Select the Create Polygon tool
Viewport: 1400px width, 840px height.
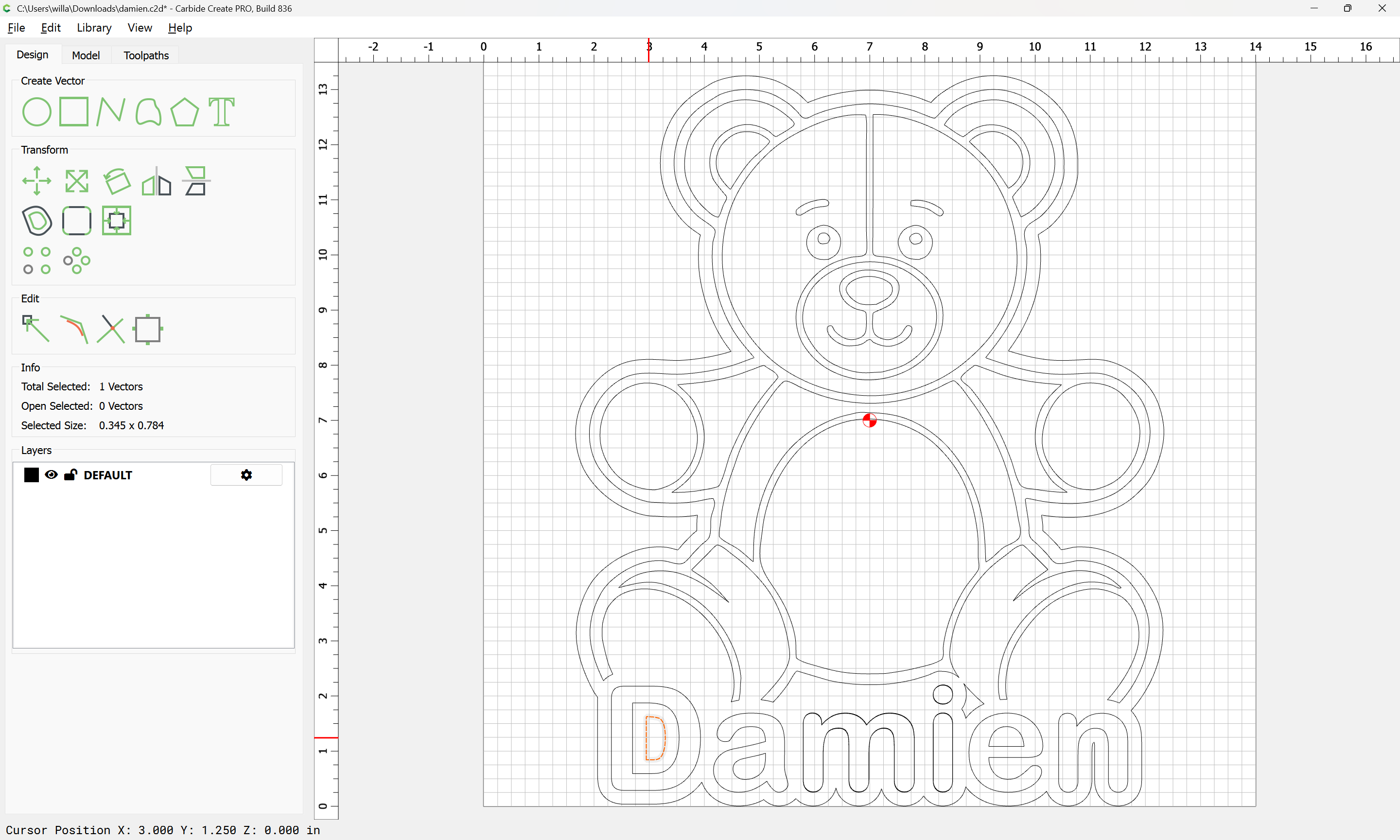[x=184, y=111]
